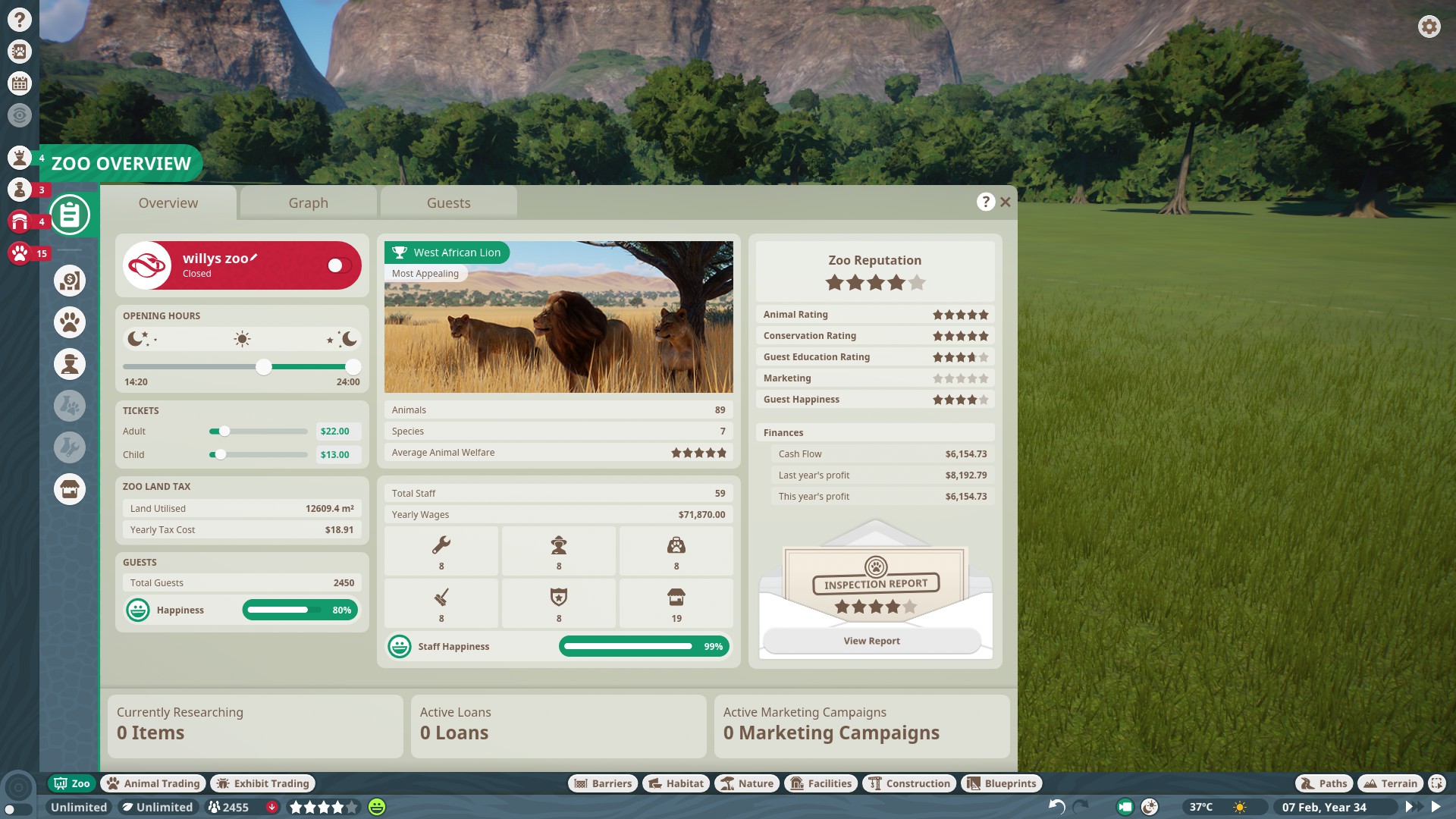The height and width of the screenshot is (819, 1456).
Task: Open the staff alerts icon with badge 3
Action: click(20, 190)
